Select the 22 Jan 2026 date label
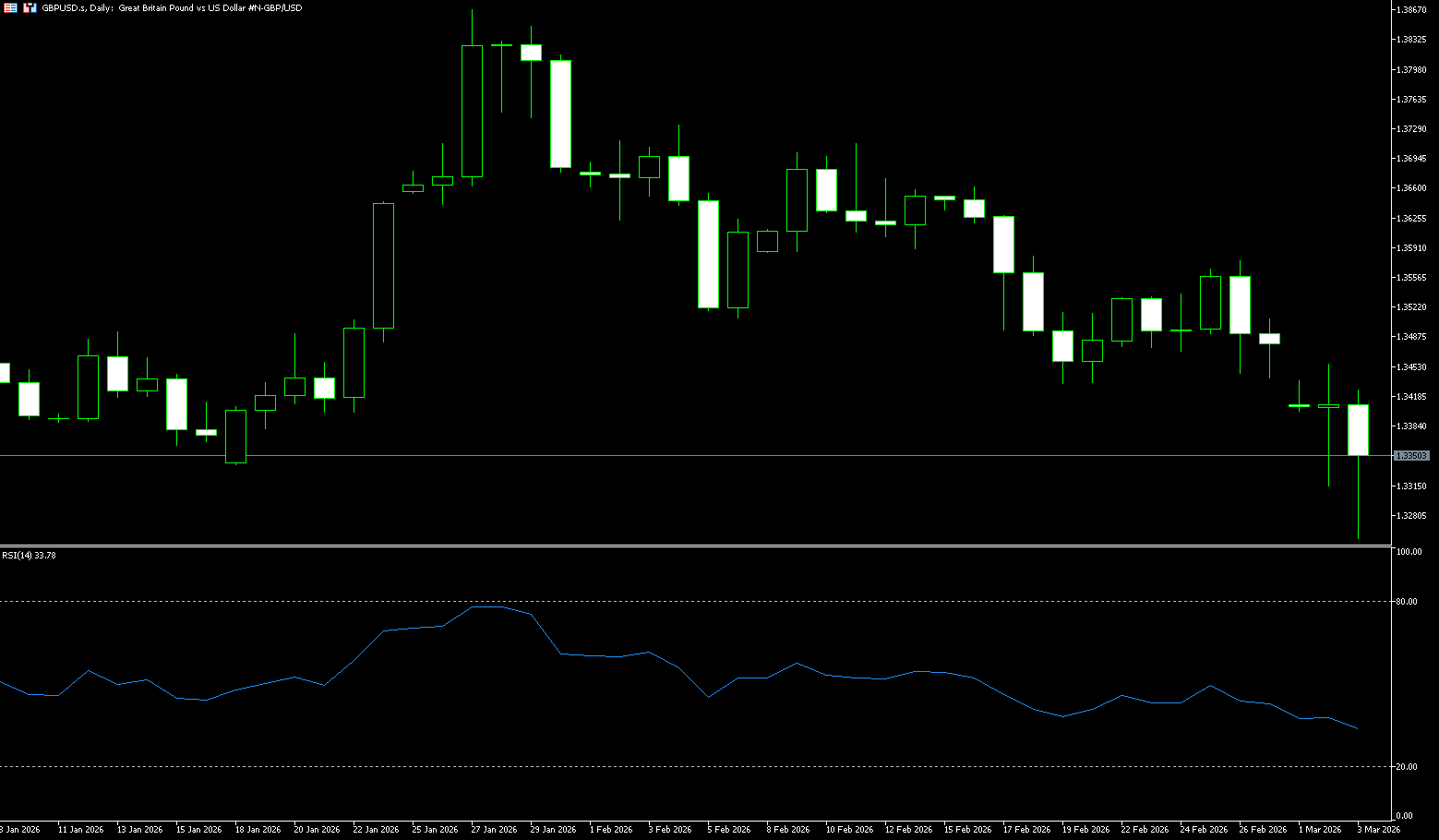This screenshot has height=840, width=1439. (377, 829)
